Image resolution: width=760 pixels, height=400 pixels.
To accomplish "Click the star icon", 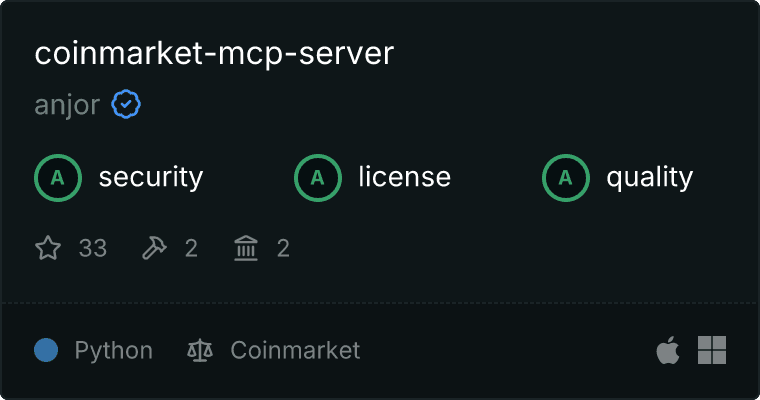I will pos(48,248).
